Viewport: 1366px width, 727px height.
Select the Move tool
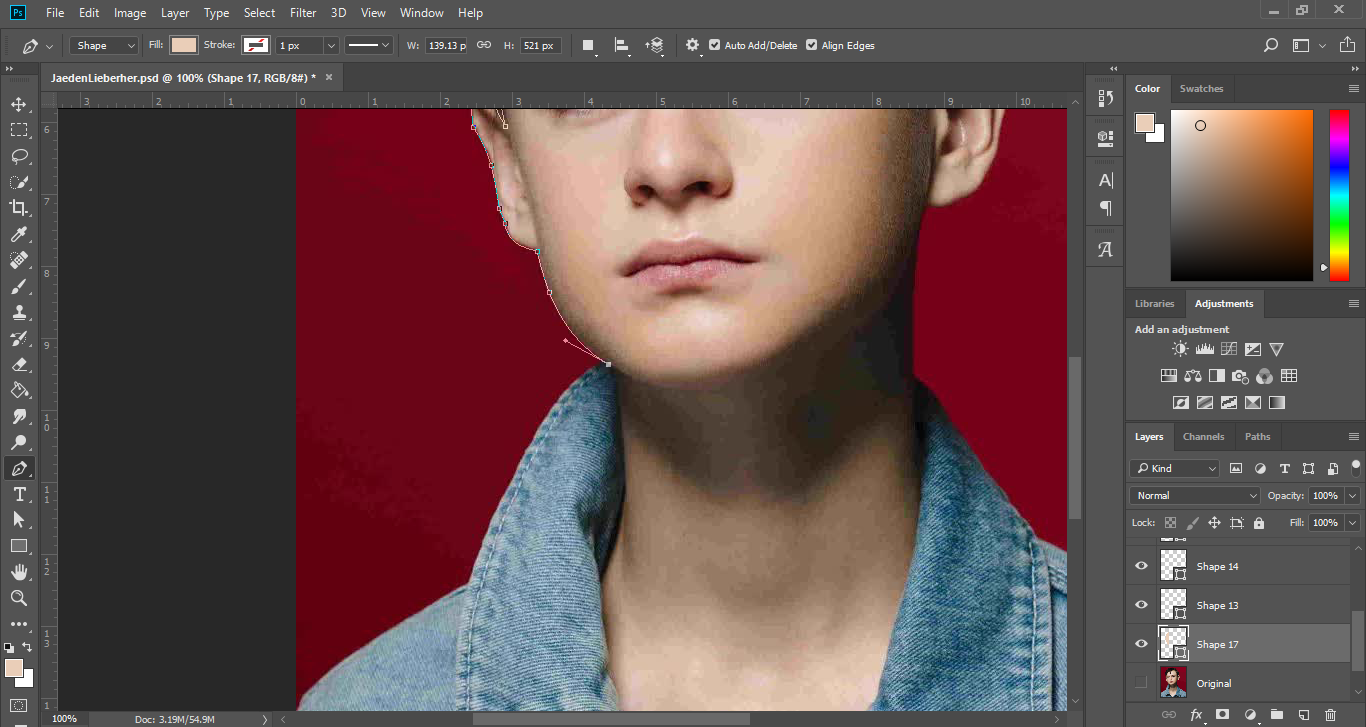(19, 104)
